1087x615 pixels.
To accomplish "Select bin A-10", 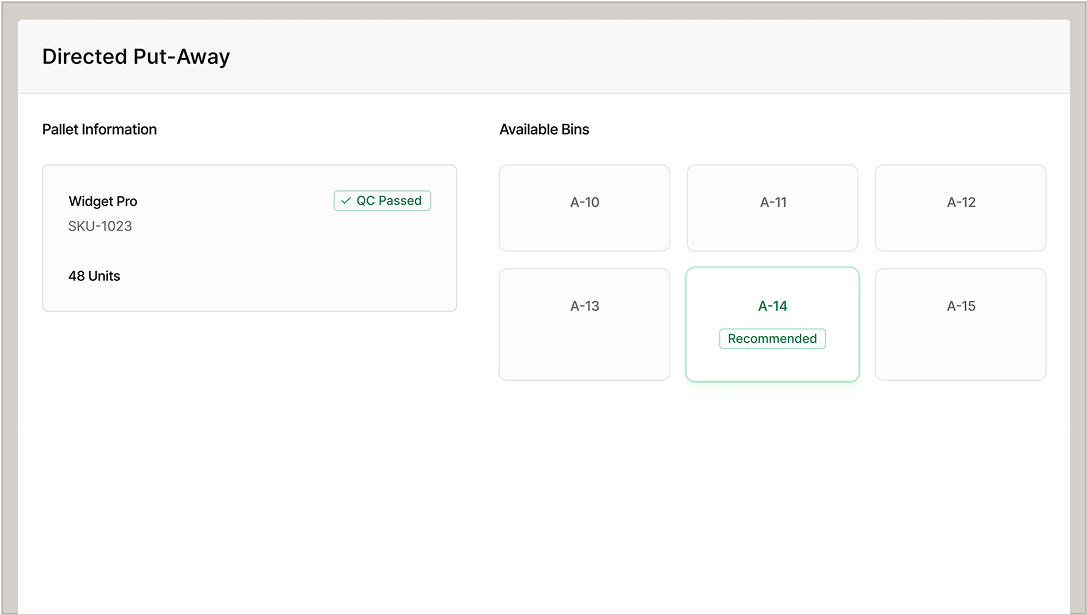I will 584,208.
